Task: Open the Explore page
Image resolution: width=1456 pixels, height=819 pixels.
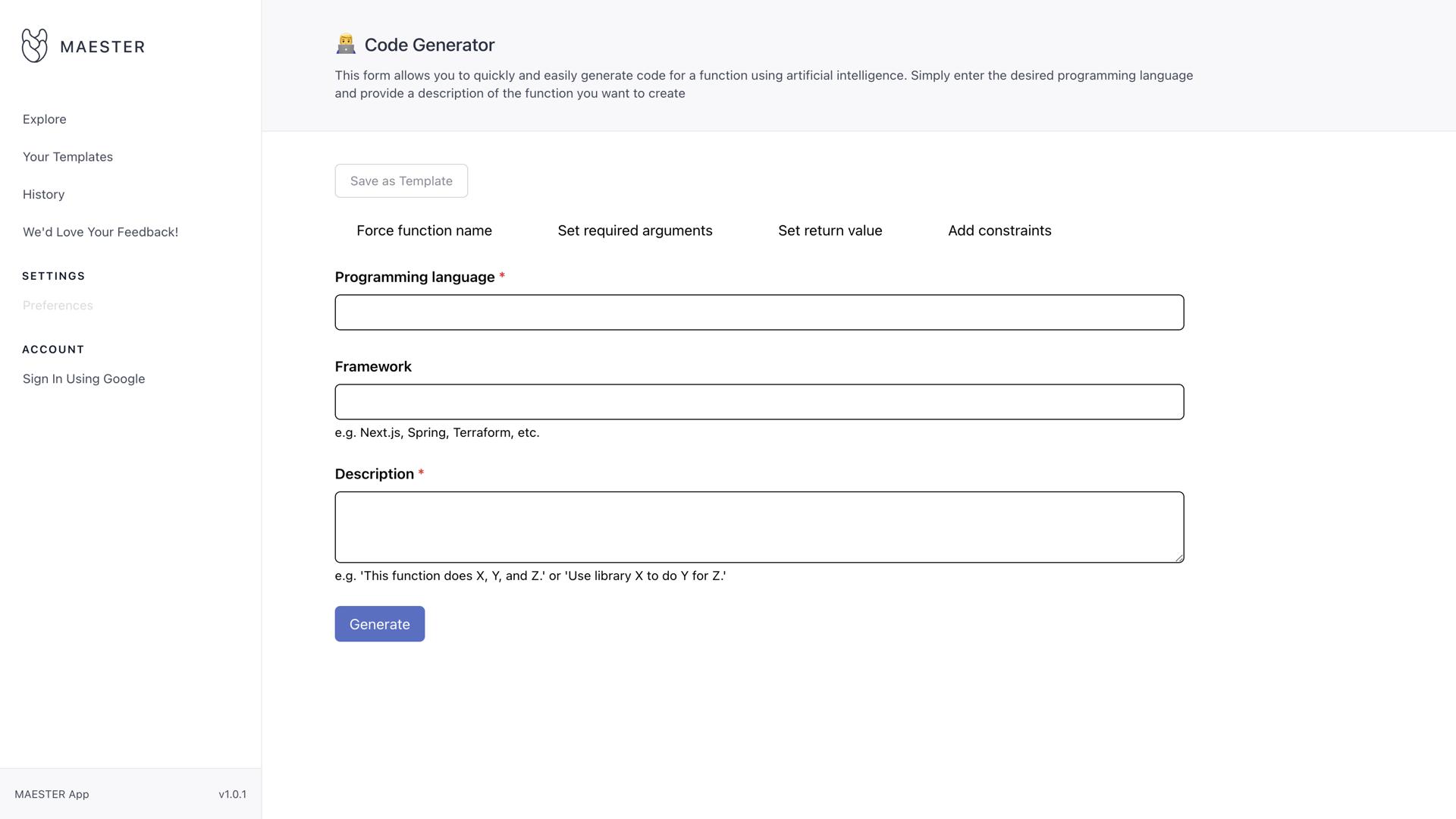Action: 45,119
